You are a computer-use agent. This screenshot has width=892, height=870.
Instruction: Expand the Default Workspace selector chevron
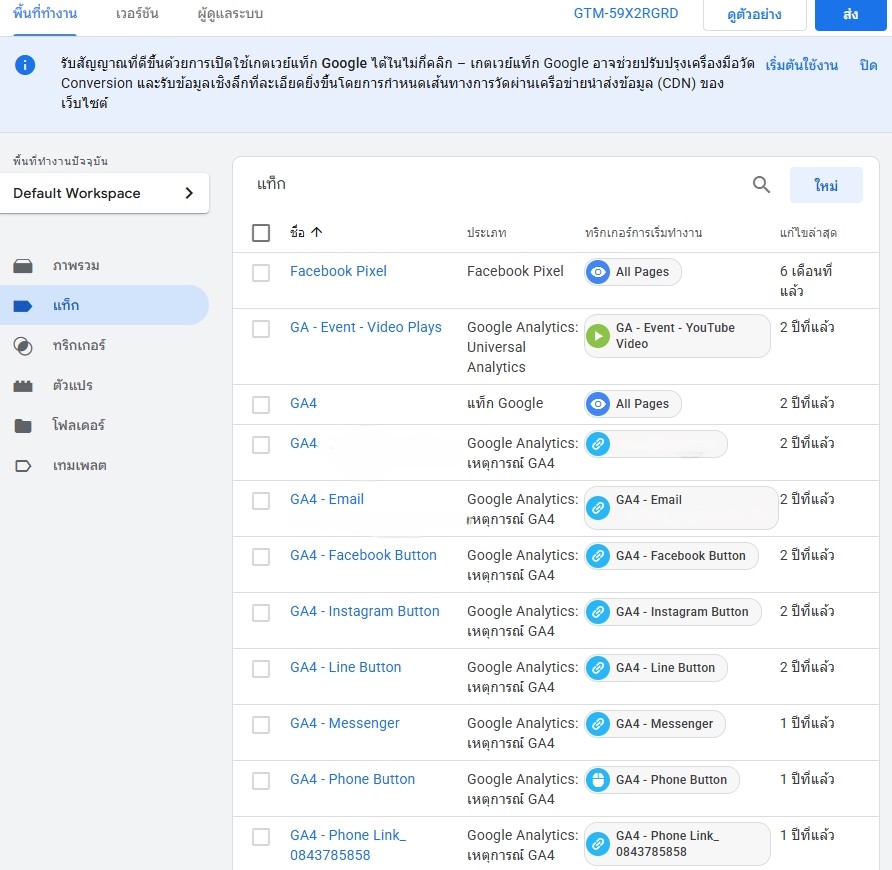pyautogui.click(x=189, y=193)
